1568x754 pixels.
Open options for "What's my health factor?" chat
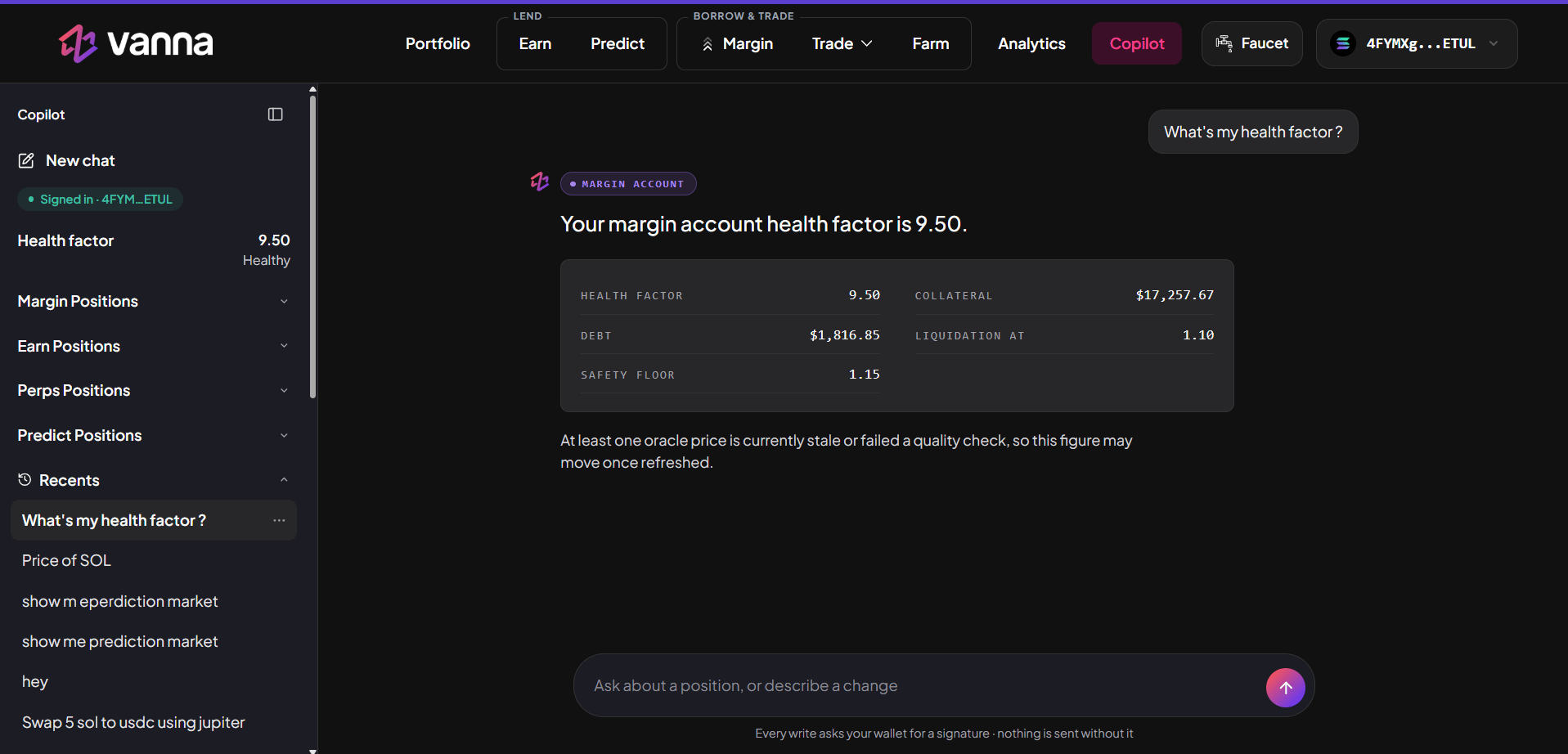click(279, 520)
